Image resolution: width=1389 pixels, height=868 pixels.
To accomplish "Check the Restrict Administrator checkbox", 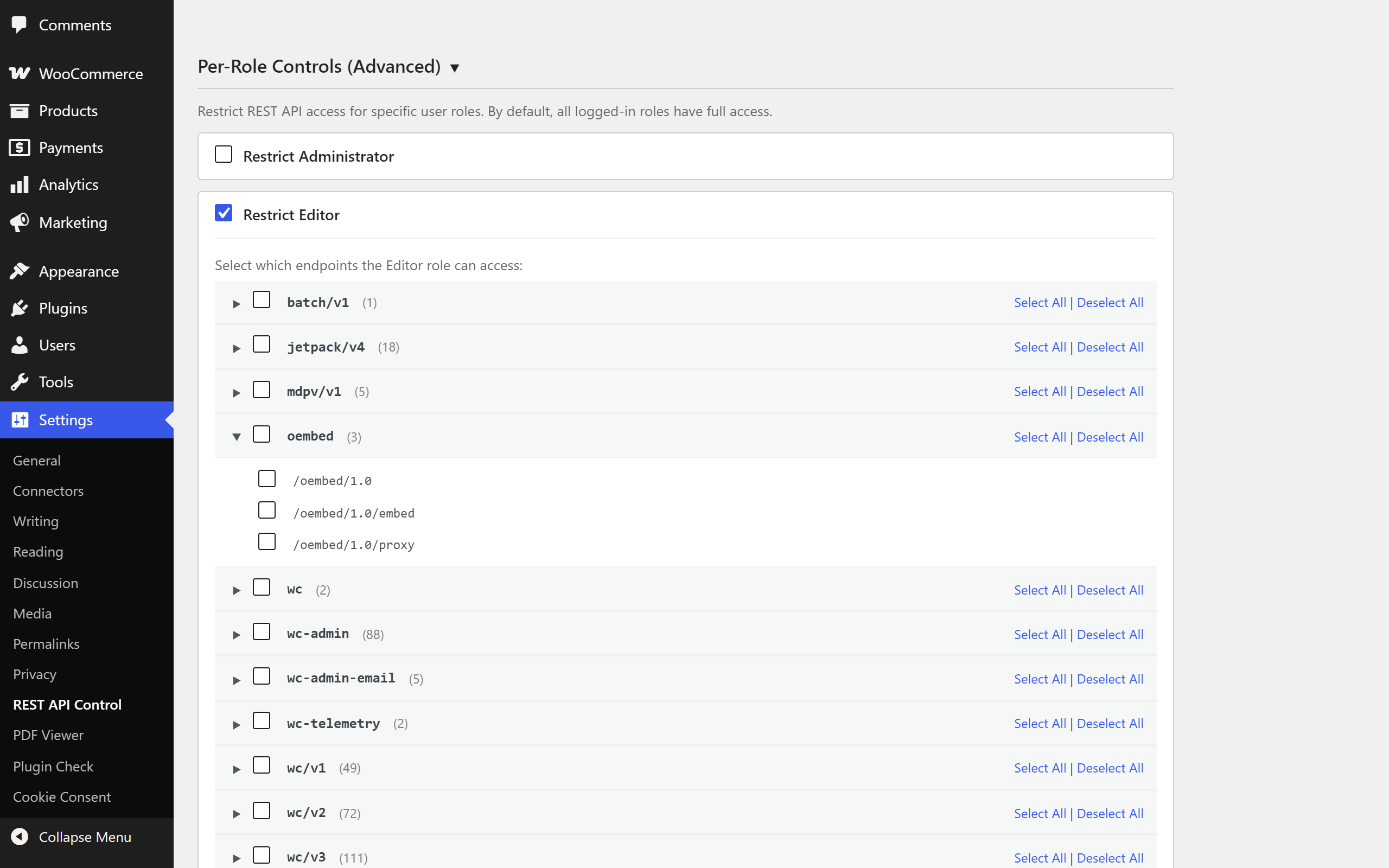I will (224, 155).
